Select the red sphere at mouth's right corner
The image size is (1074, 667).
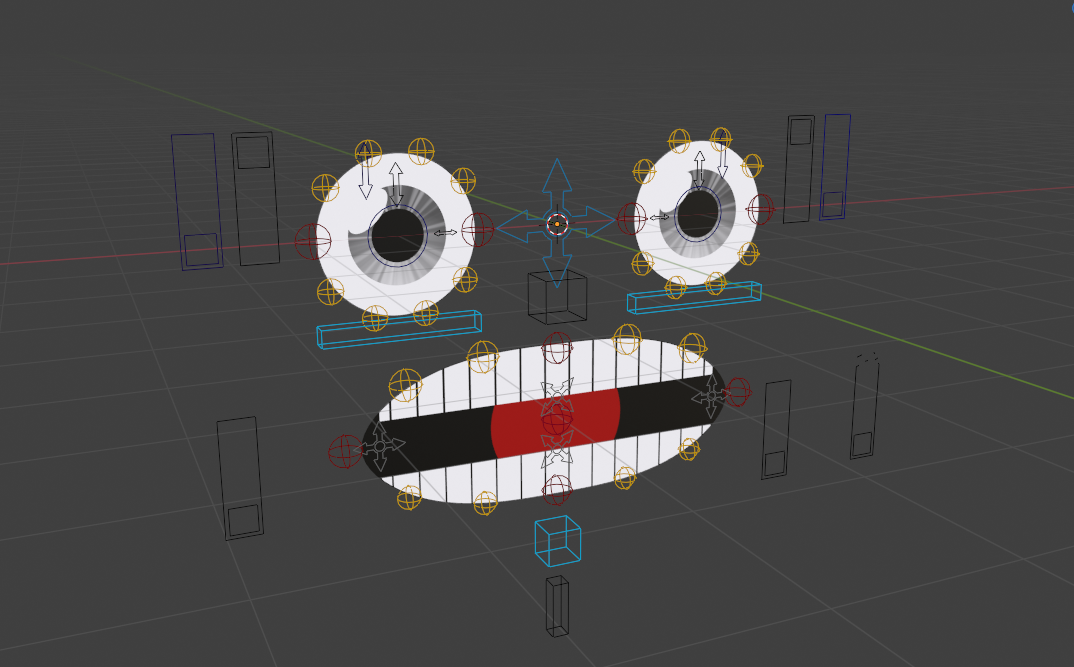pos(738,392)
